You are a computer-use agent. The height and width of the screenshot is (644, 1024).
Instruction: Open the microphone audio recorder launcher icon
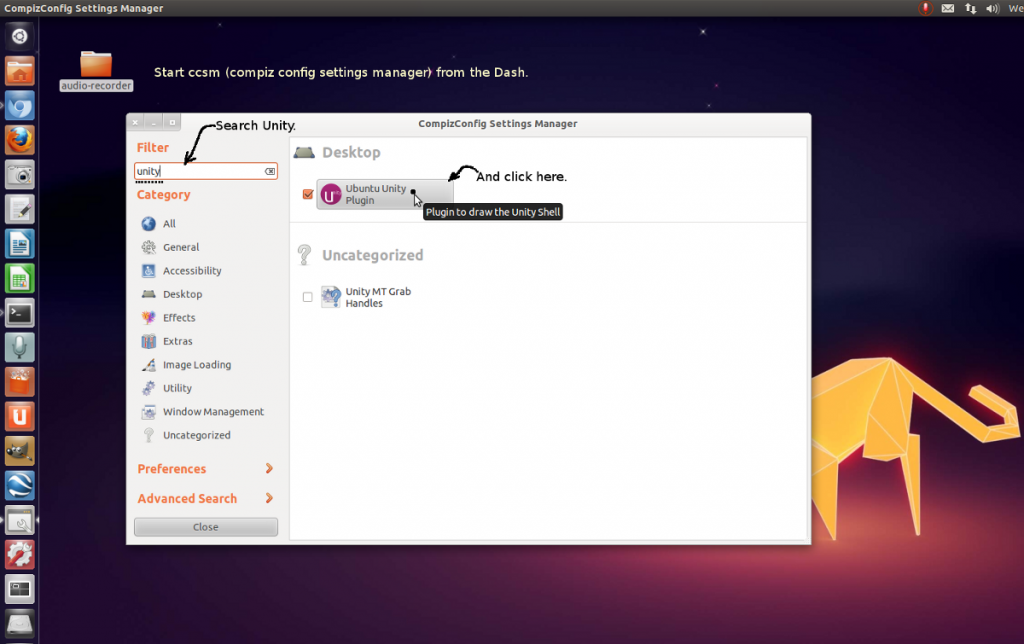[x=20, y=348]
